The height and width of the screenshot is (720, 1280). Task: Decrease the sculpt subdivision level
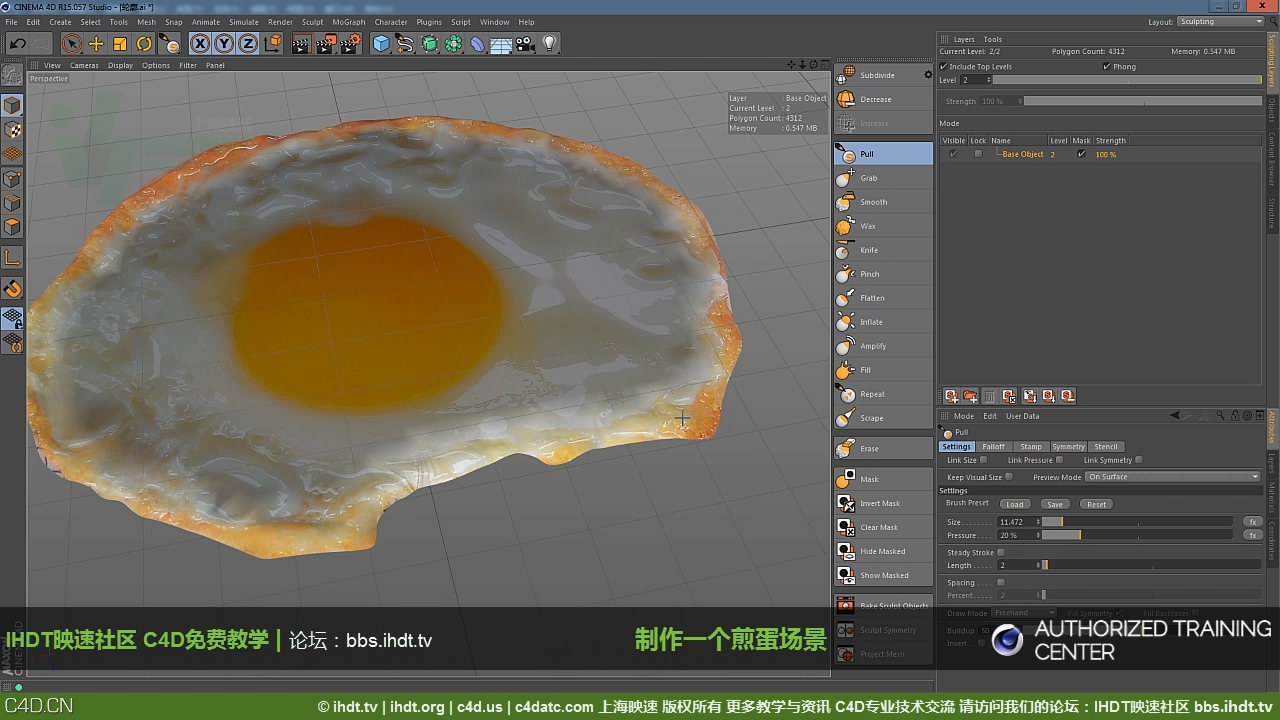[884, 99]
